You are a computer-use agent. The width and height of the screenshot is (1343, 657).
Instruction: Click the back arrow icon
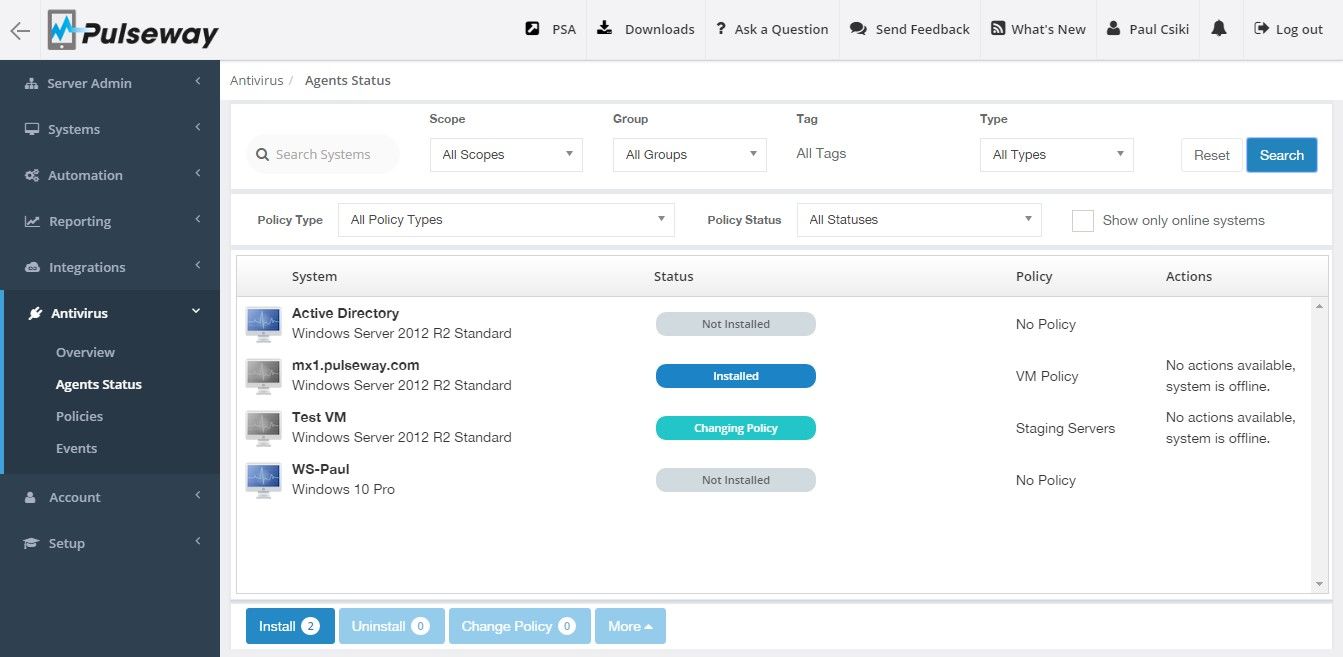(20, 30)
